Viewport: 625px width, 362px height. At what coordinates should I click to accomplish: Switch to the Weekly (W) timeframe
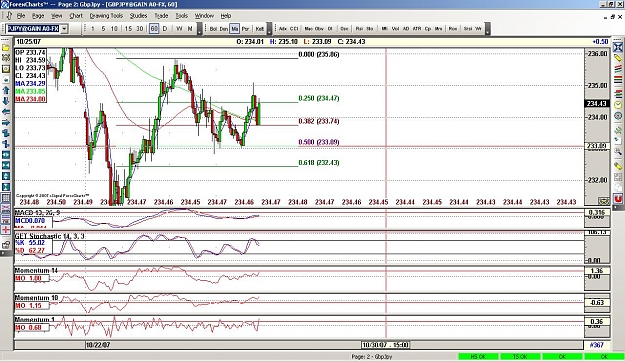[179, 29]
